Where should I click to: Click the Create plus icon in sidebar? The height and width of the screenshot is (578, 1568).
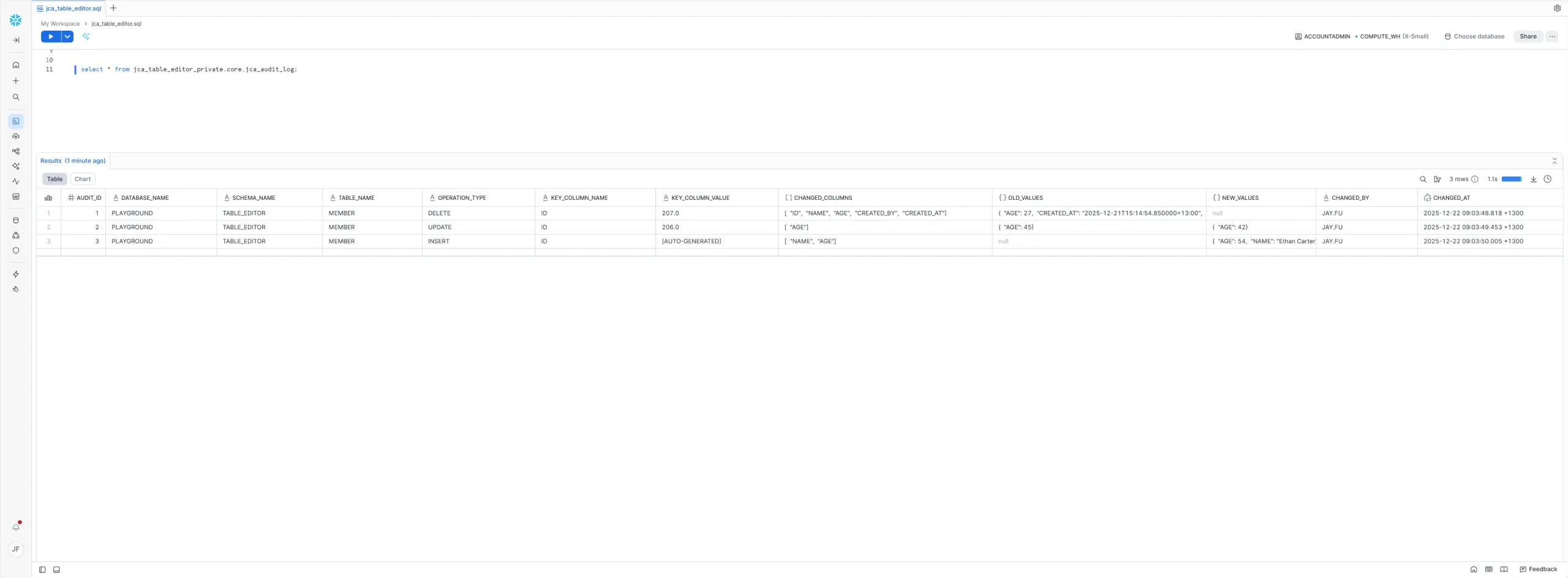tap(15, 80)
